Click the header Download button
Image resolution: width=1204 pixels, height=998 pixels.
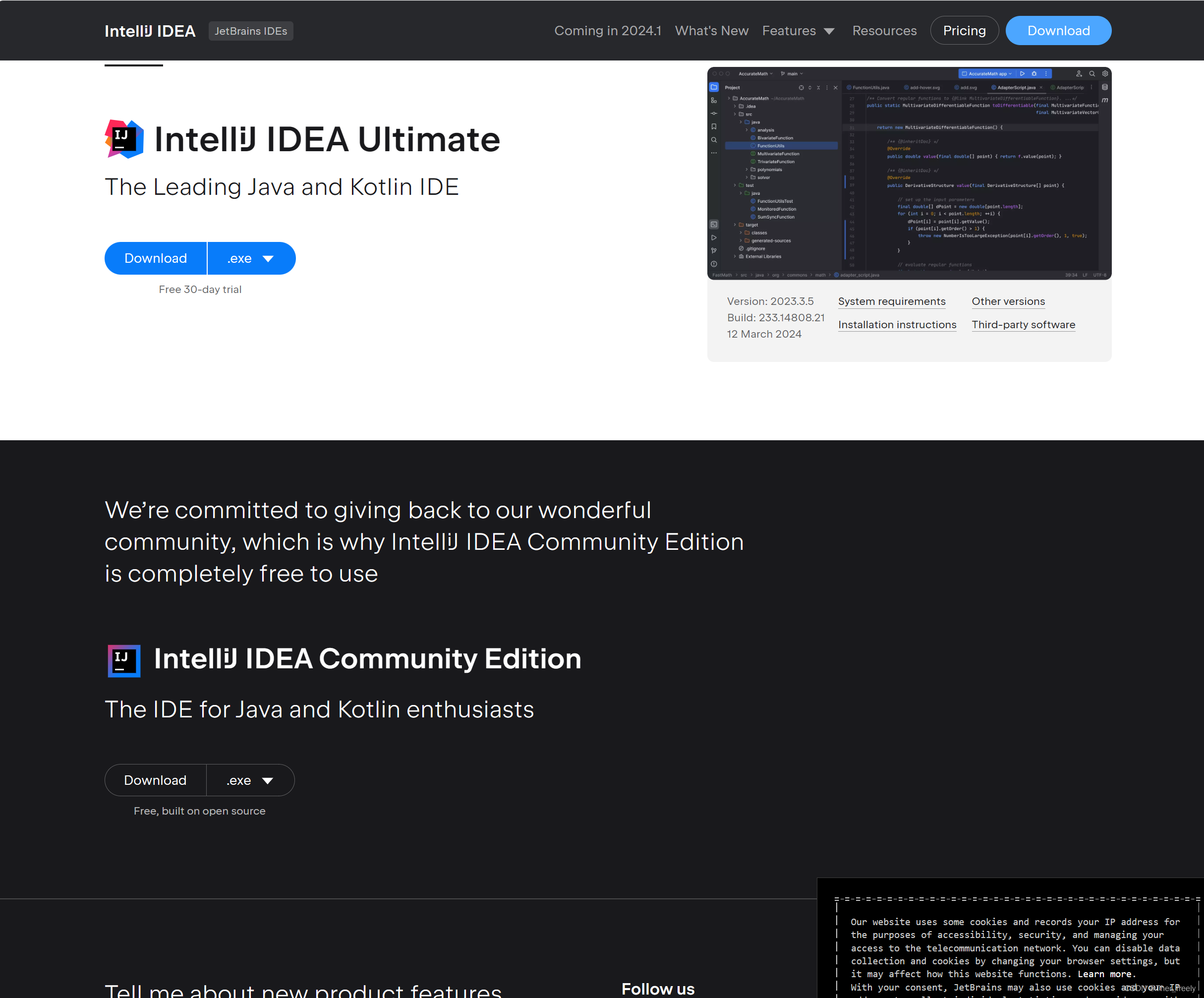(x=1058, y=31)
